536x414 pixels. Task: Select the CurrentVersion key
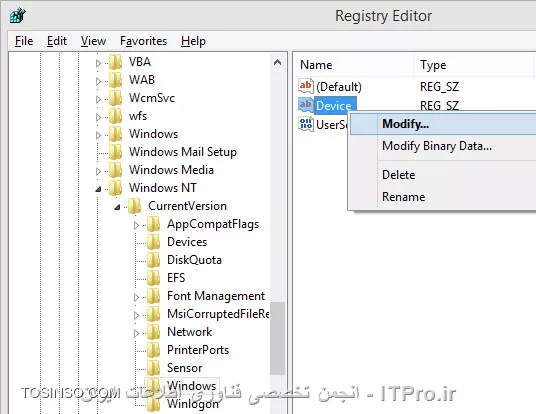pyautogui.click(x=187, y=206)
